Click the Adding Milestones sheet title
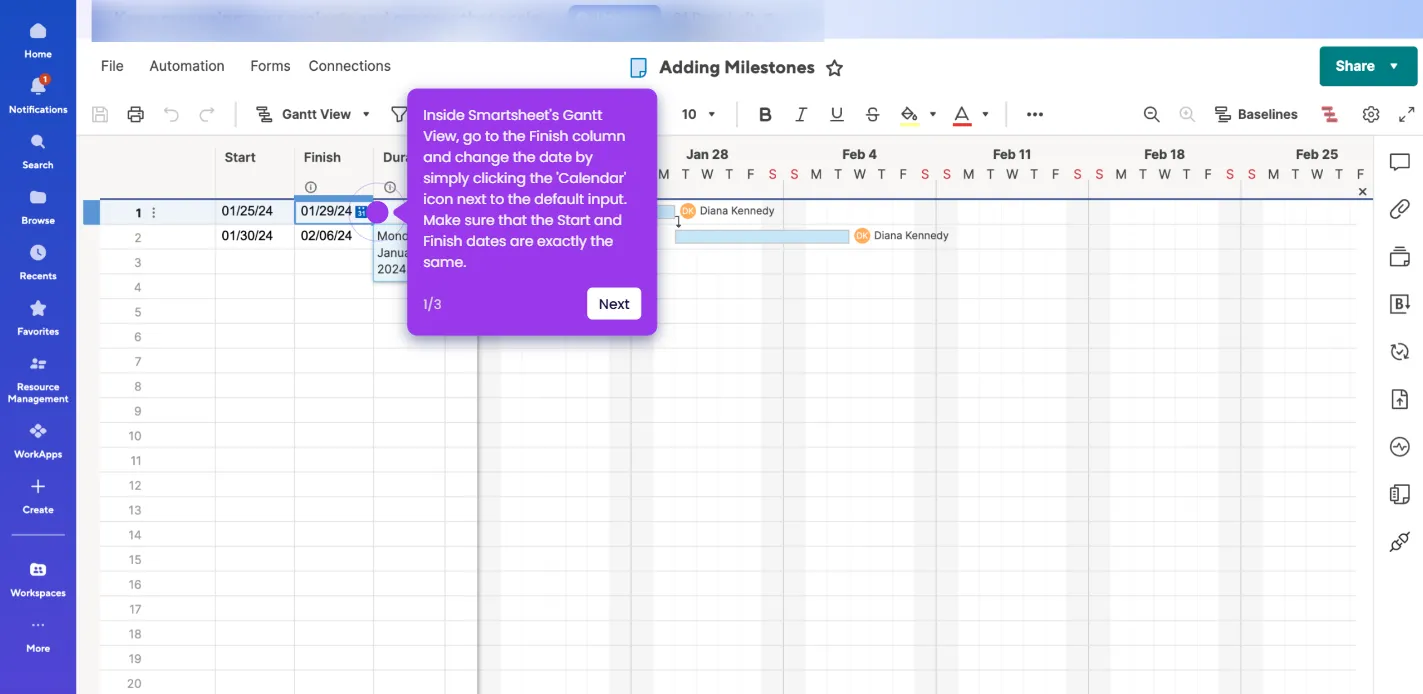The height and width of the screenshot is (694, 1423). [737, 68]
